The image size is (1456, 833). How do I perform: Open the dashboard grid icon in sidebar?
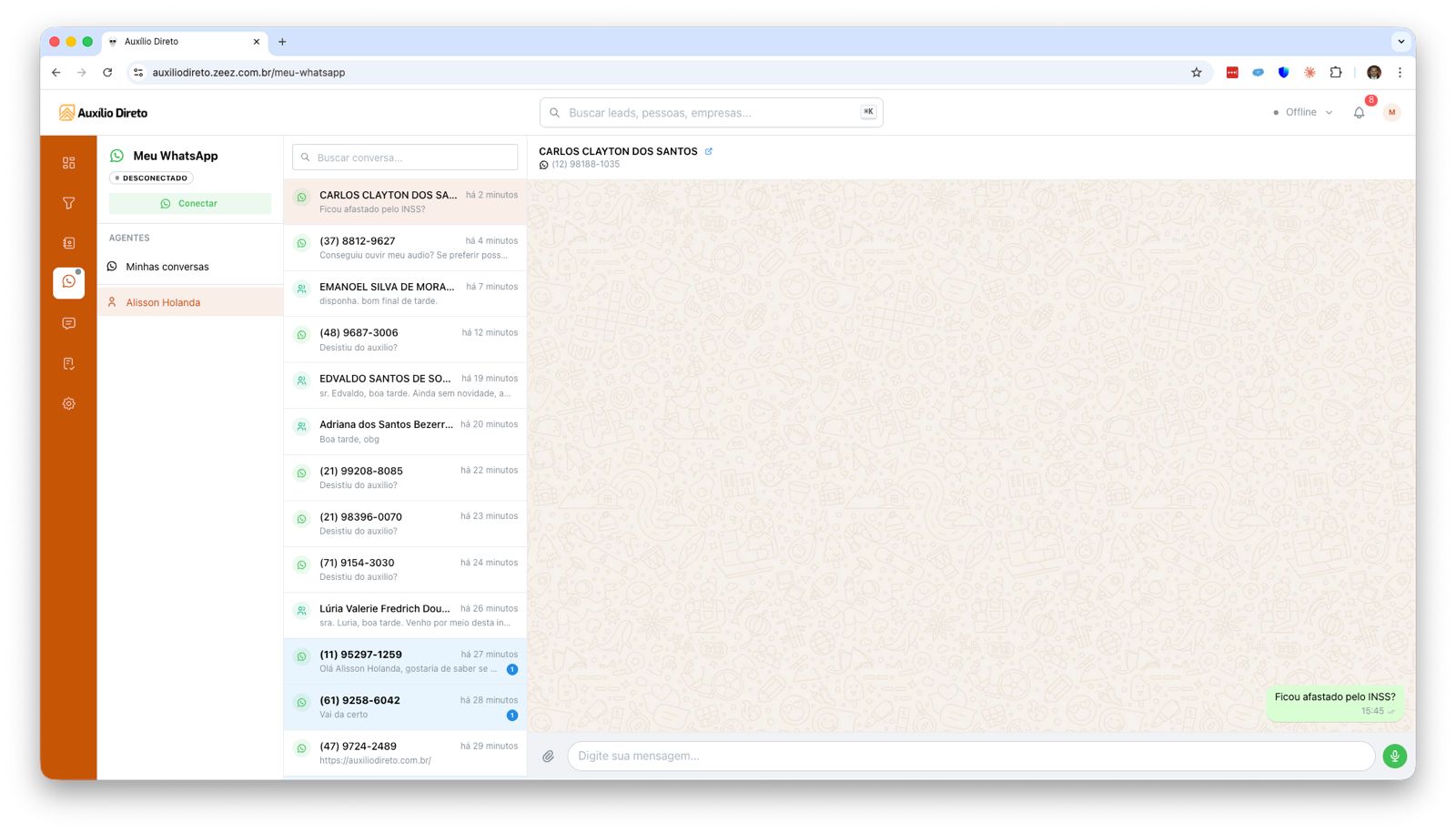point(68,163)
